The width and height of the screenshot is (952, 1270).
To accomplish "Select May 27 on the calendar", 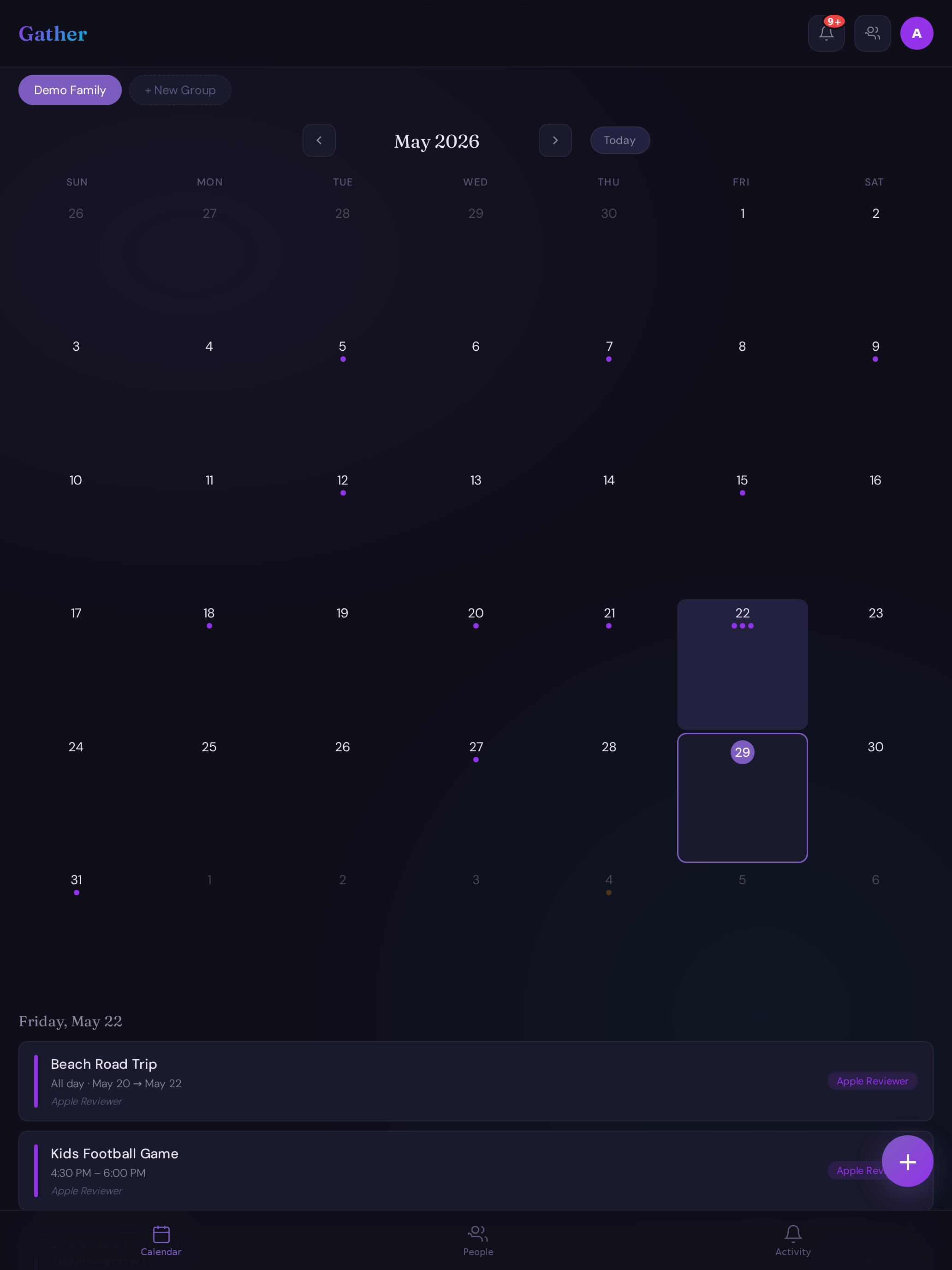I will 476,797.
